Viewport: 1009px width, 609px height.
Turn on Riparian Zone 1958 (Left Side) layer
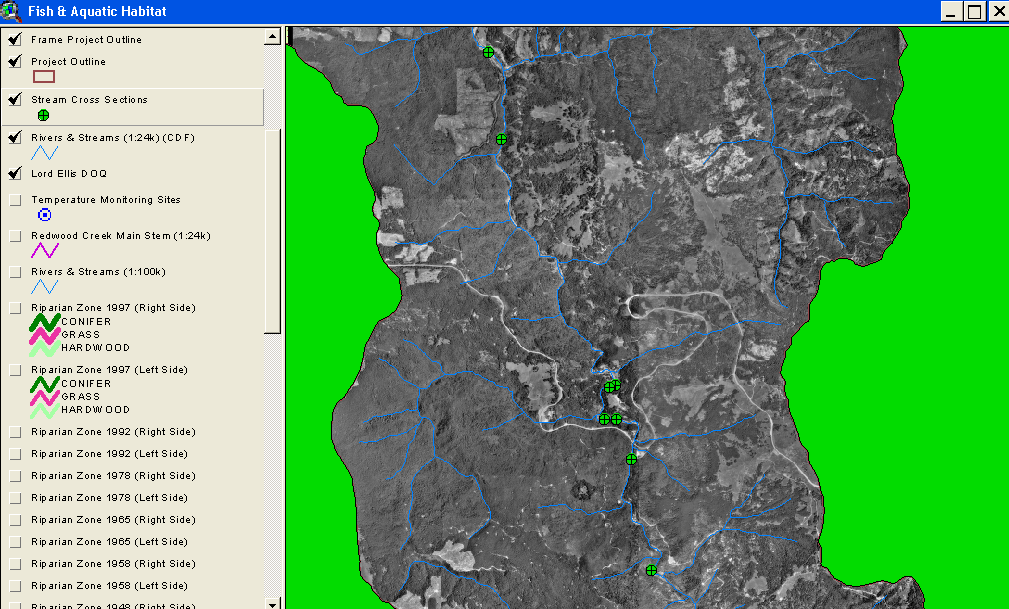(x=15, y=586)
